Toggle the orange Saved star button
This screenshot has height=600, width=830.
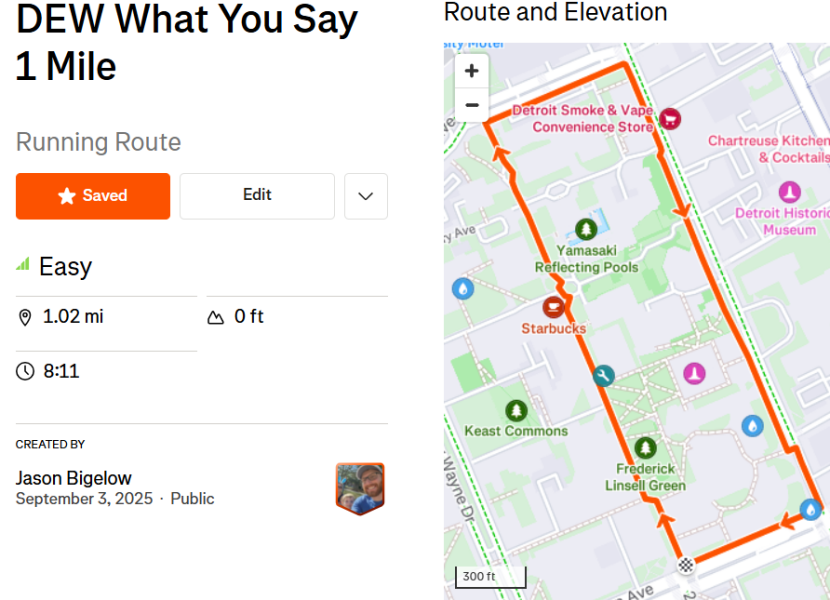point(93,196)
